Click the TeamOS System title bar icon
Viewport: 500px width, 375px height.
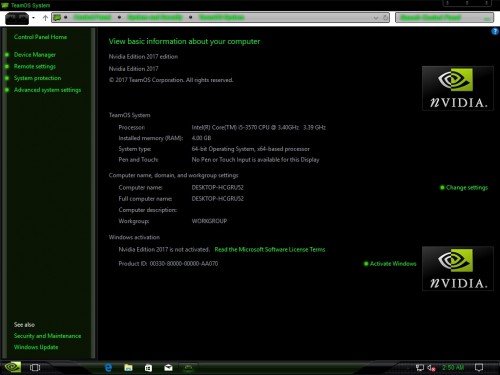(x=5, y=5)
